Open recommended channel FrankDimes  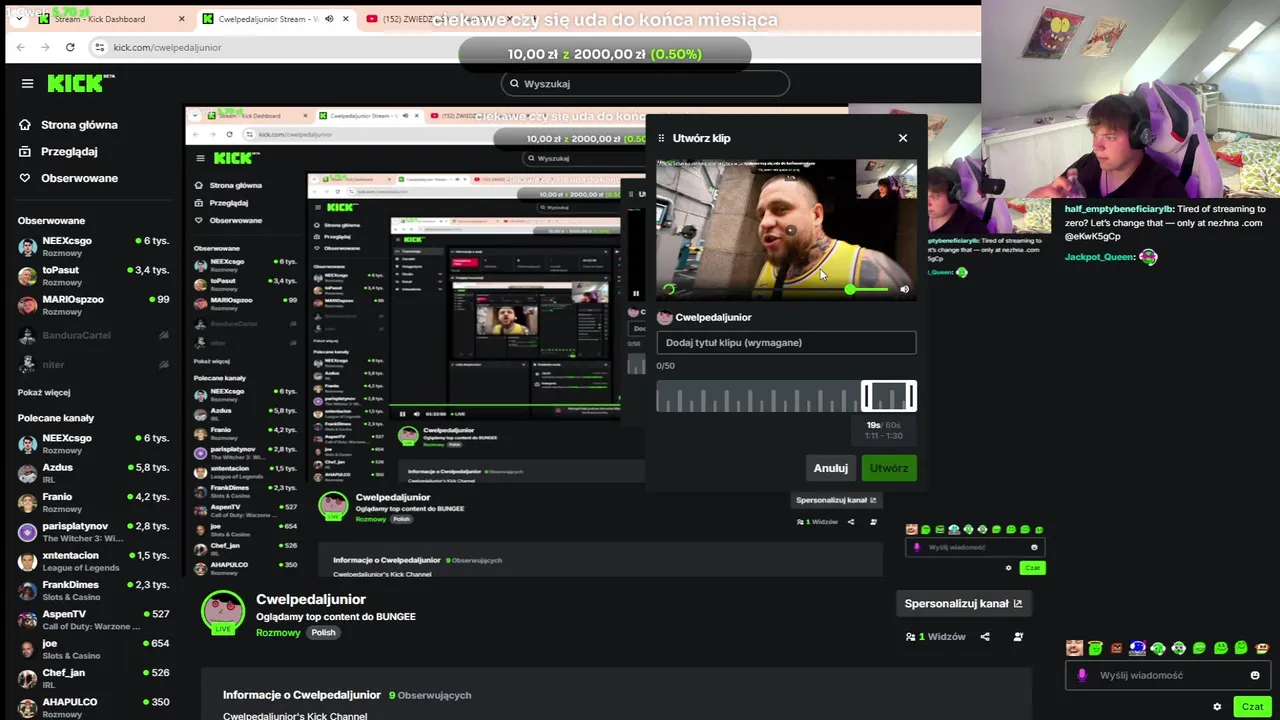(x=93, y=590)
